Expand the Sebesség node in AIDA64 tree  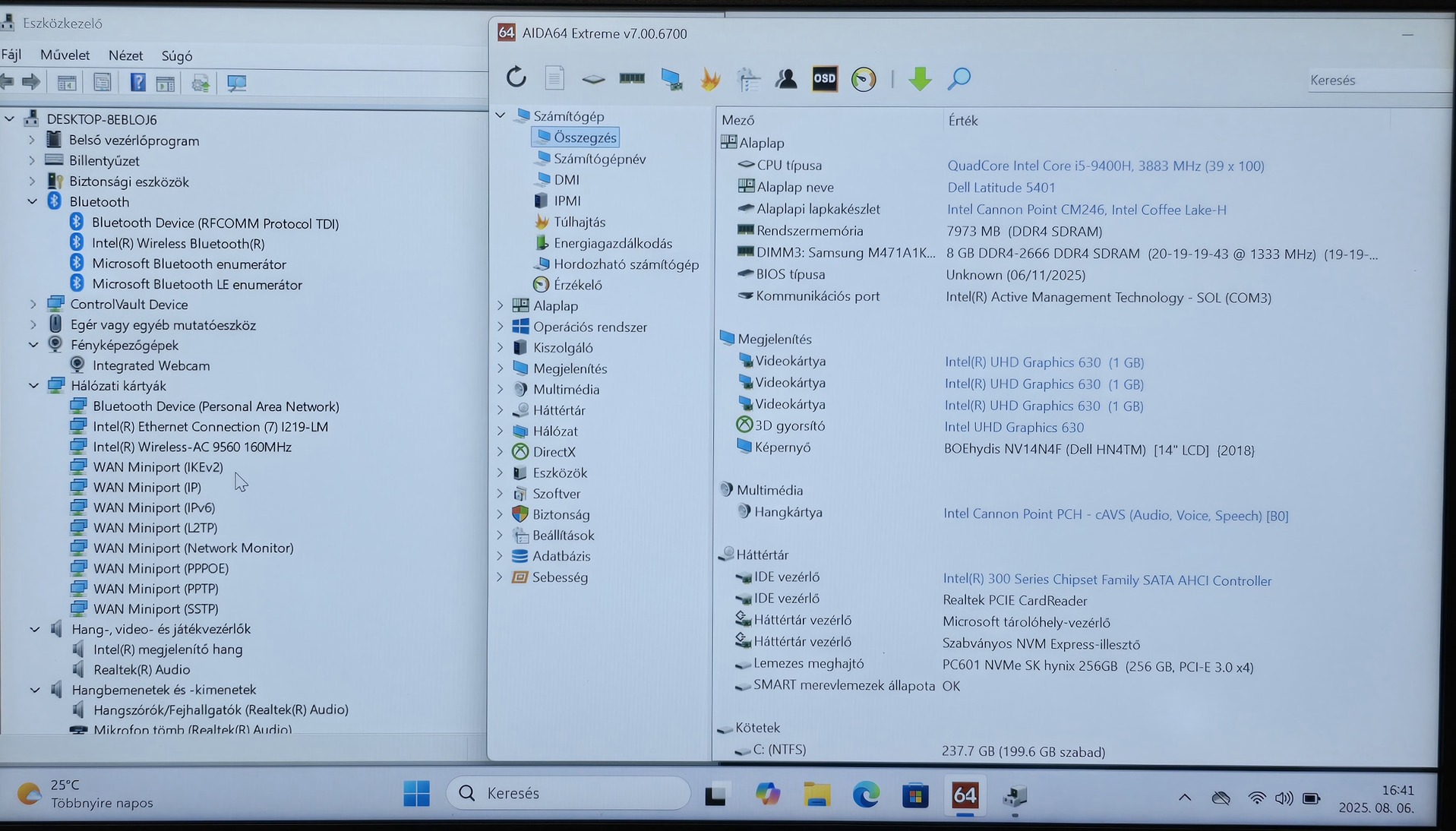(x=501, y=577)
